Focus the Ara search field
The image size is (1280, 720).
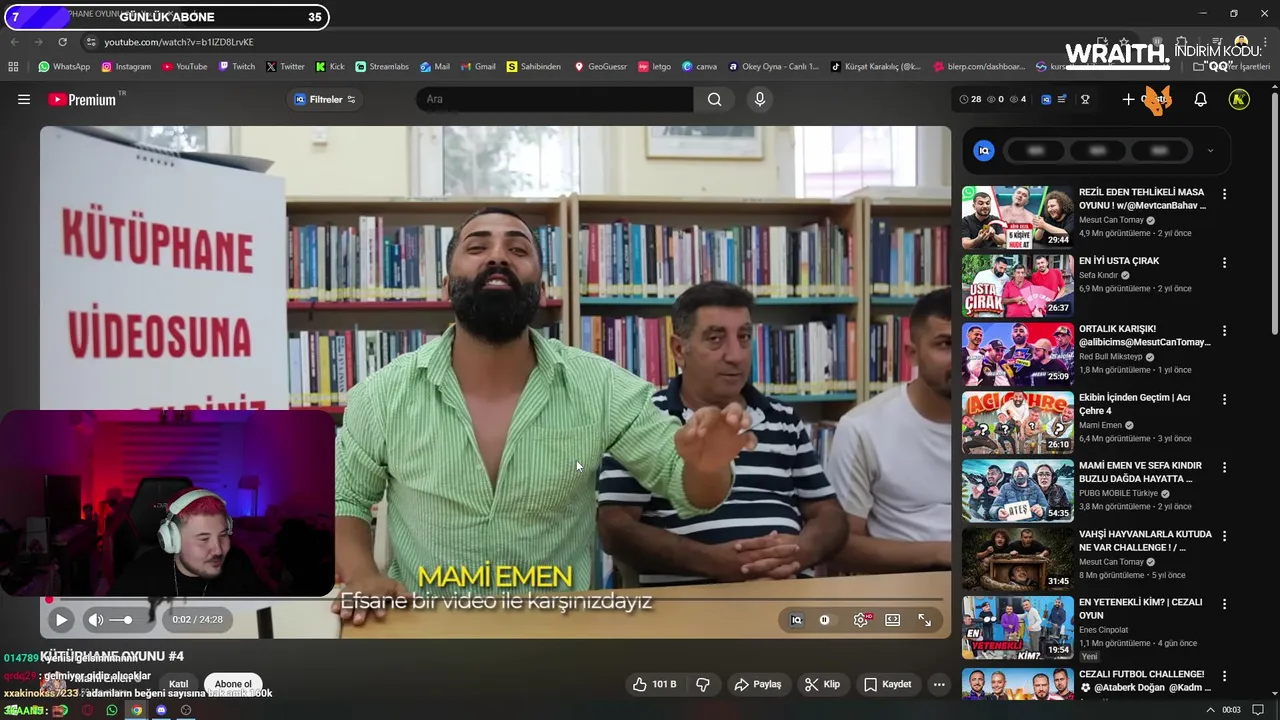pyautogui.click(x=555, y=99)
